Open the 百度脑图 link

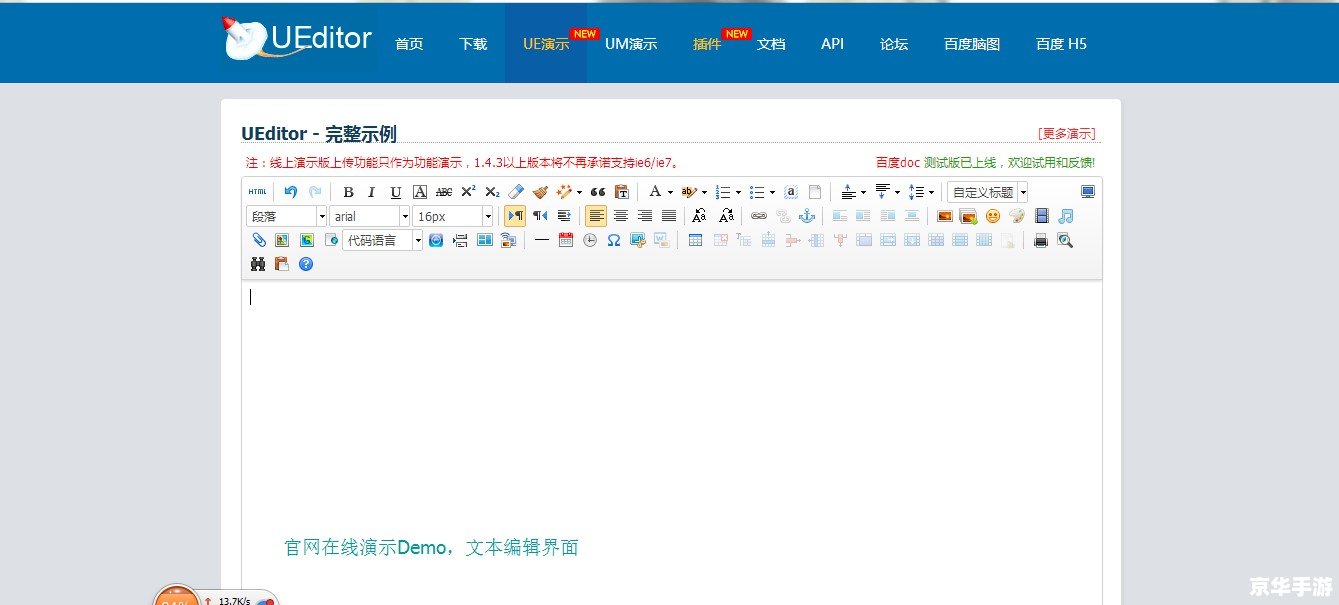[x=972, y=44]
